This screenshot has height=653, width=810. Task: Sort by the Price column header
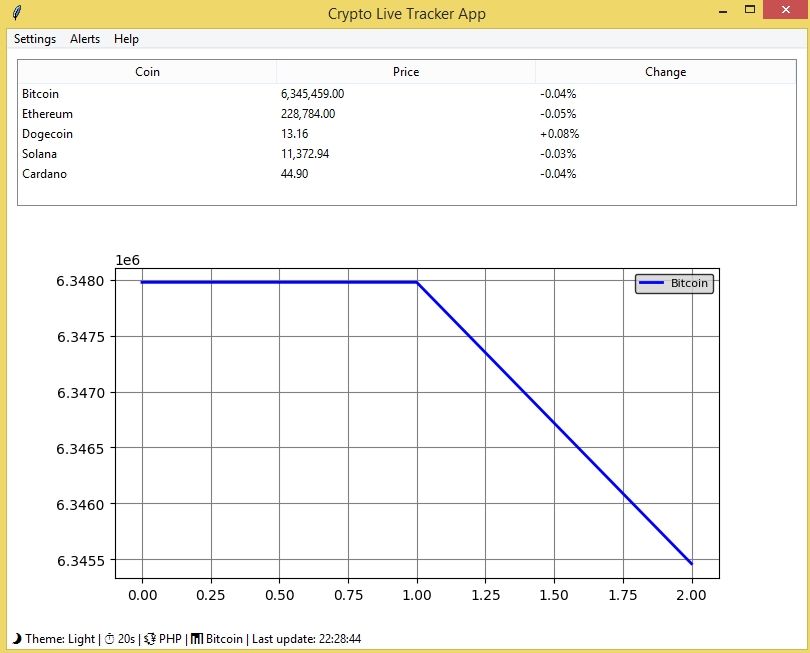tap(406, 72)
